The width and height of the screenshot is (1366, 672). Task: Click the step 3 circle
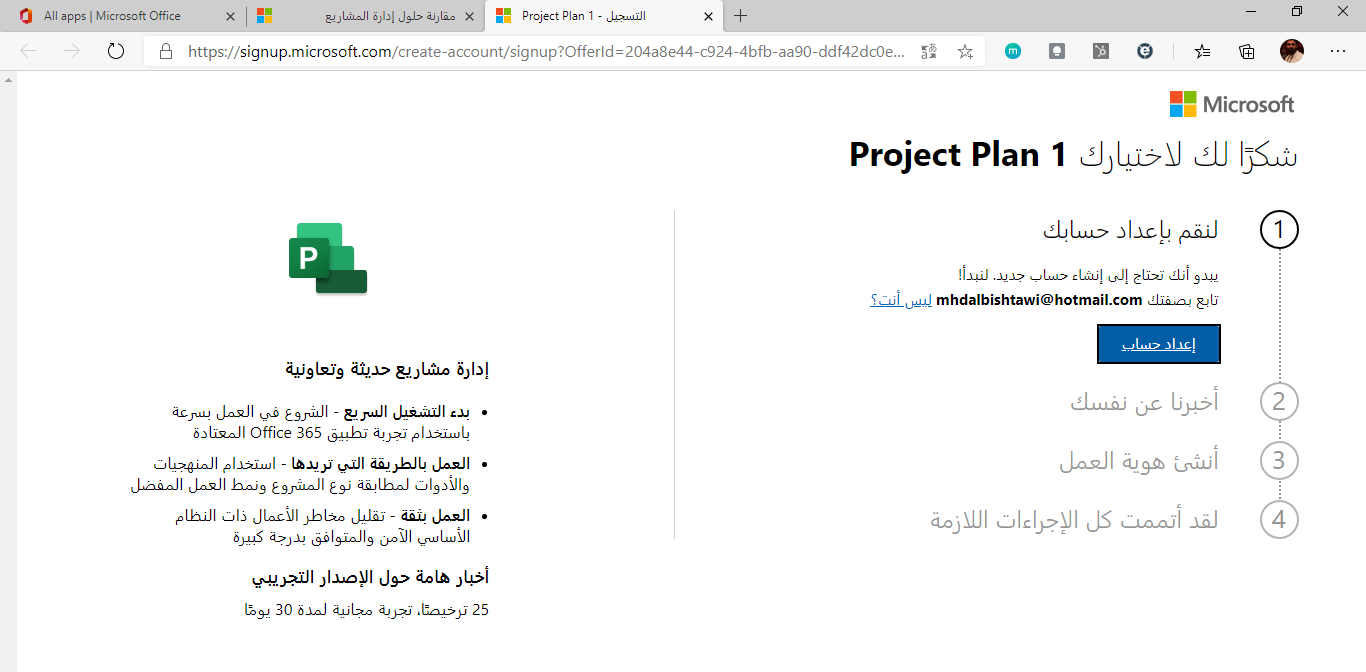point(1279,461)
